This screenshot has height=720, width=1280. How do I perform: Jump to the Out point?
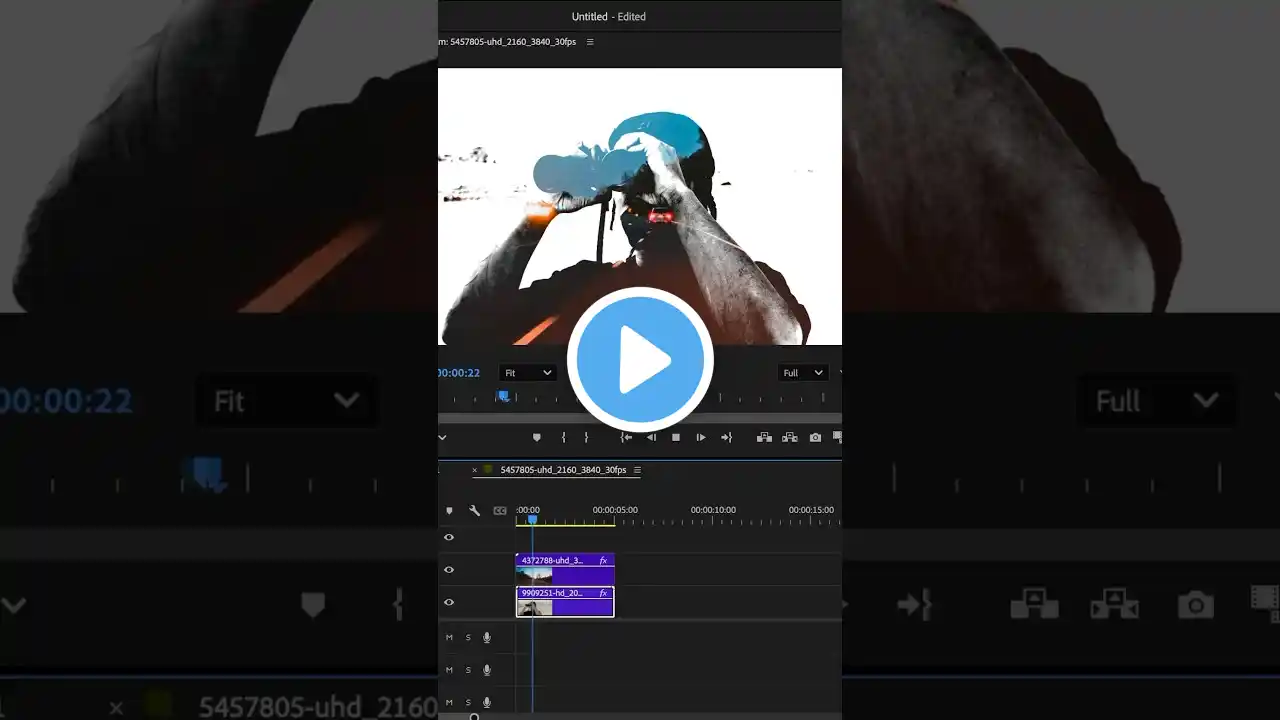tap(727, 437)
